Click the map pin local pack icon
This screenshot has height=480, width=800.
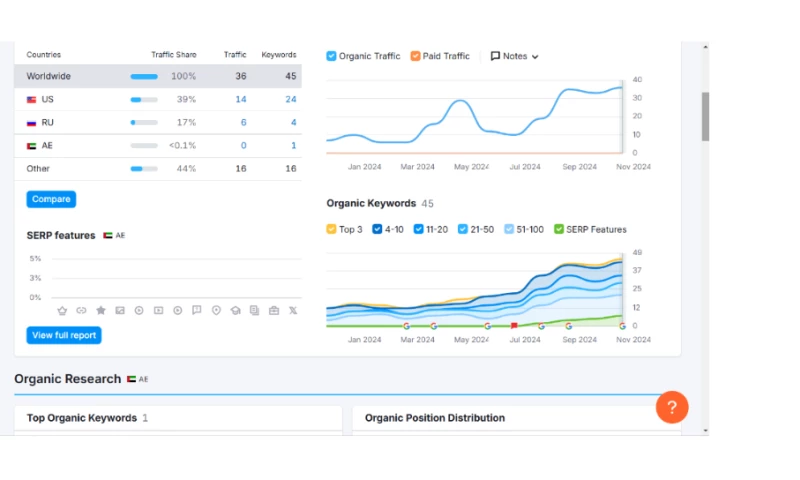[x=216, y=310]
